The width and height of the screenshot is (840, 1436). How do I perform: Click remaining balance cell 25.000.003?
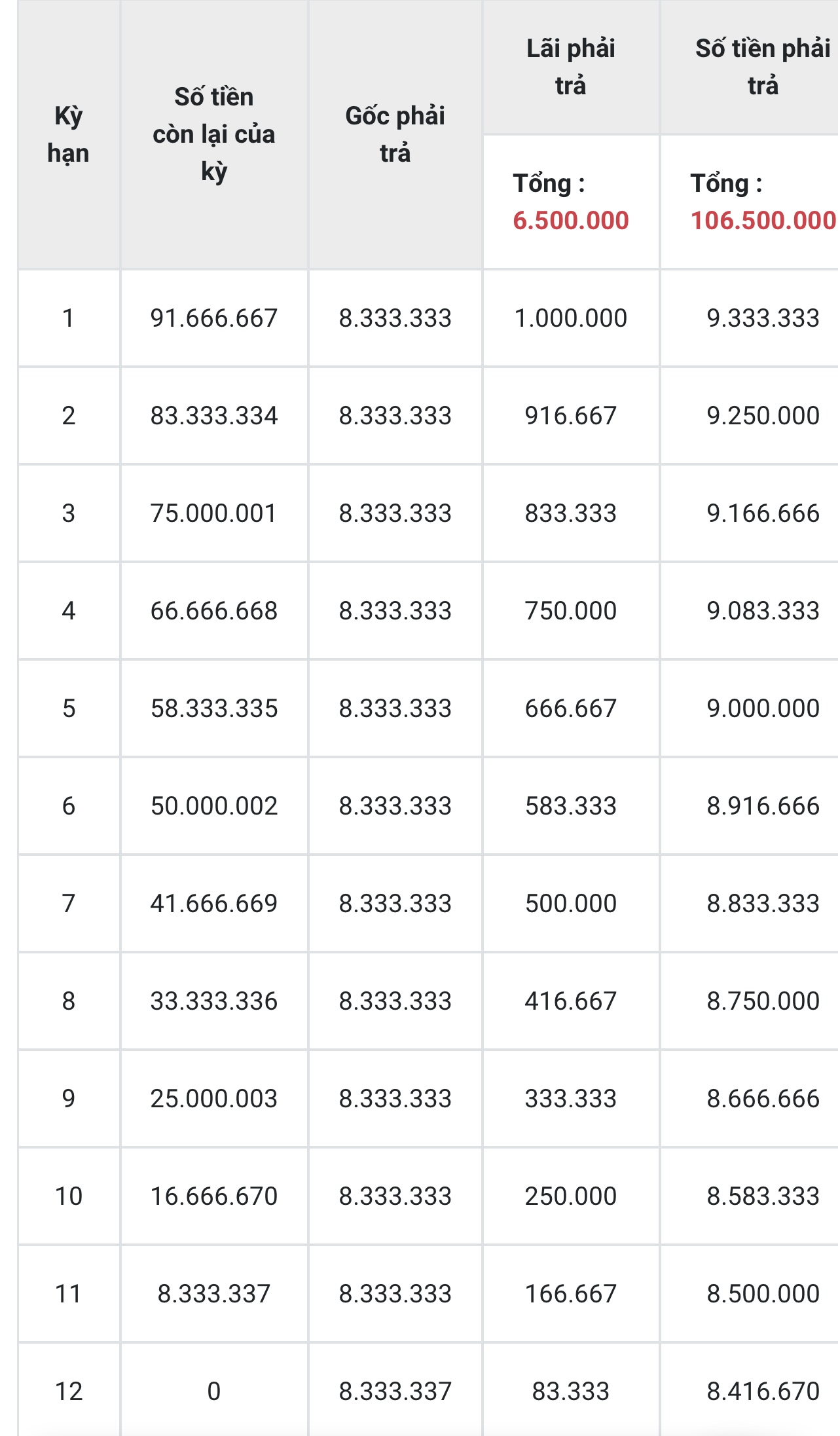[x=213, y=1099]
